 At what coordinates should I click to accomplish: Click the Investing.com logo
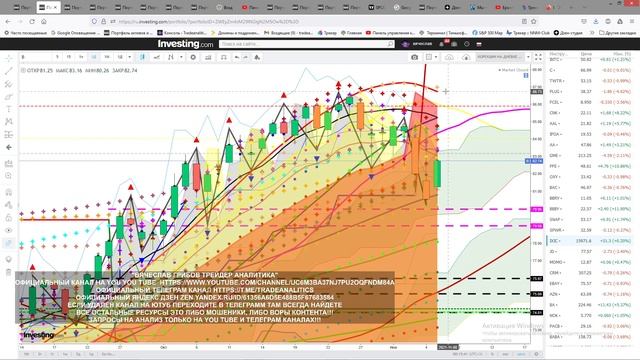pos(185,44)
